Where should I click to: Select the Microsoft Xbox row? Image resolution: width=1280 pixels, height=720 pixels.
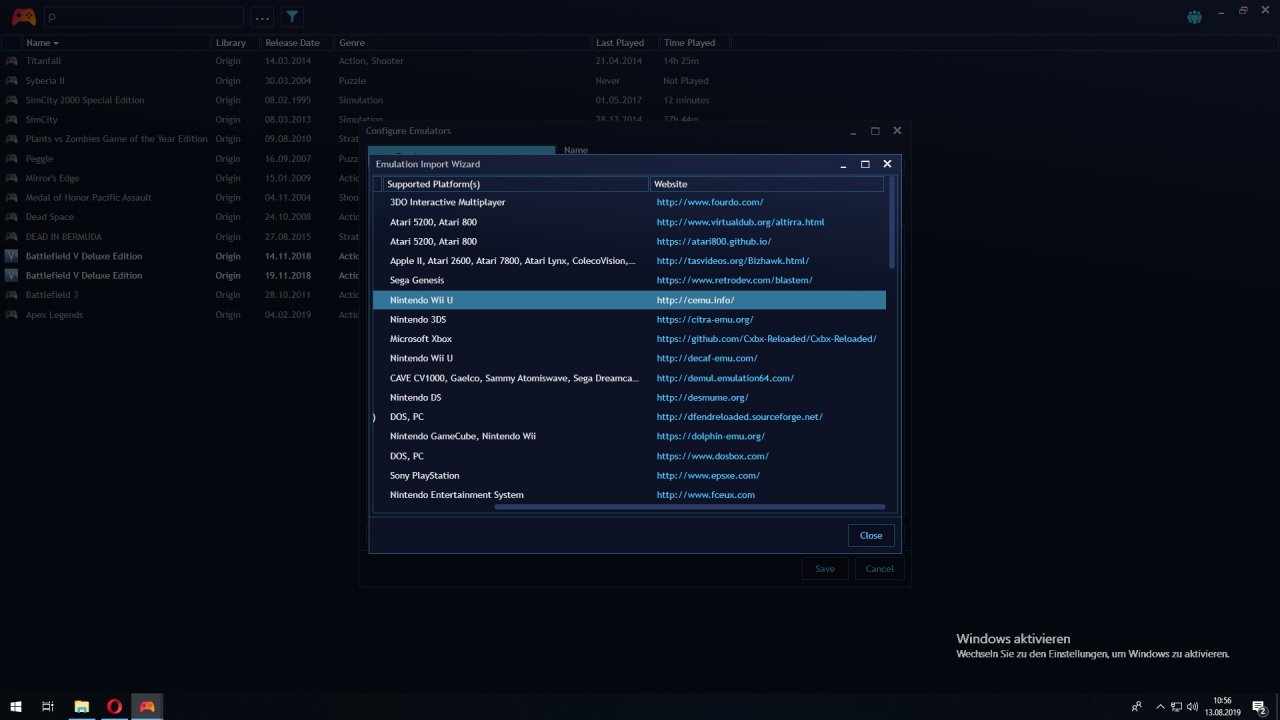click(x=629, y=339)
